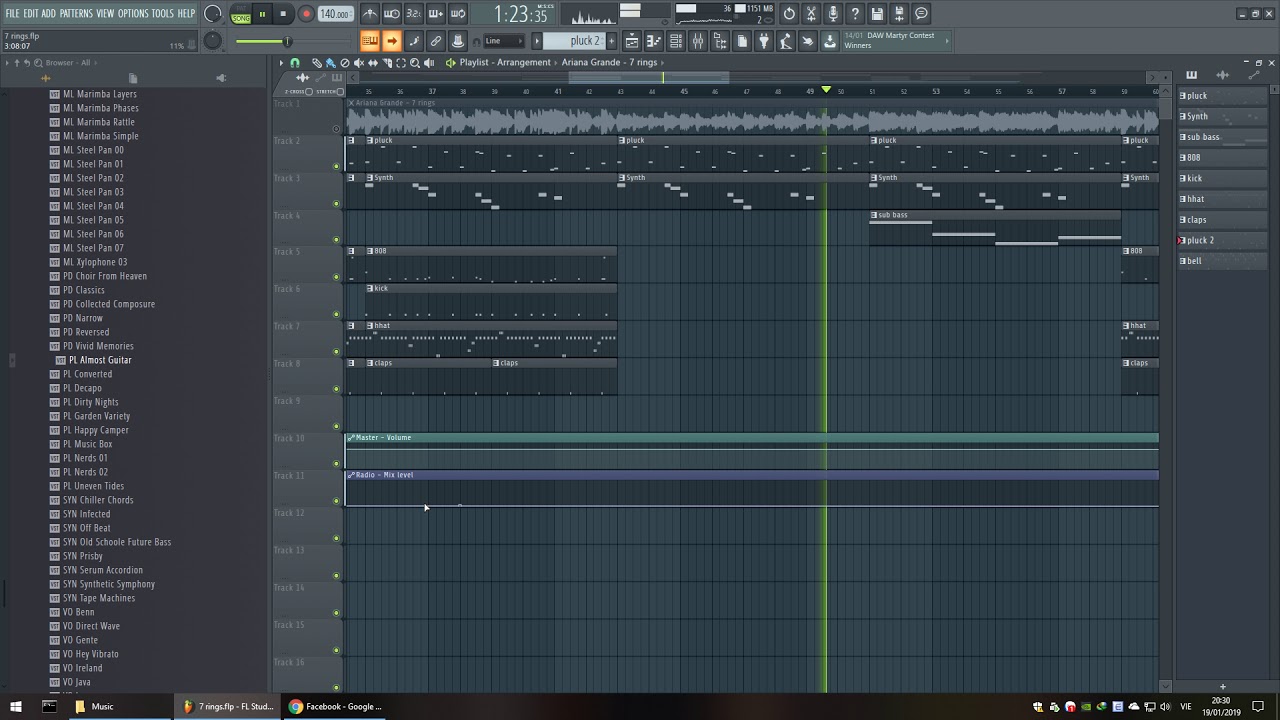The height and width of the screenshot is (720, 1280).
Task: Open Windows Start menu
Action: [x=15, y=706]
